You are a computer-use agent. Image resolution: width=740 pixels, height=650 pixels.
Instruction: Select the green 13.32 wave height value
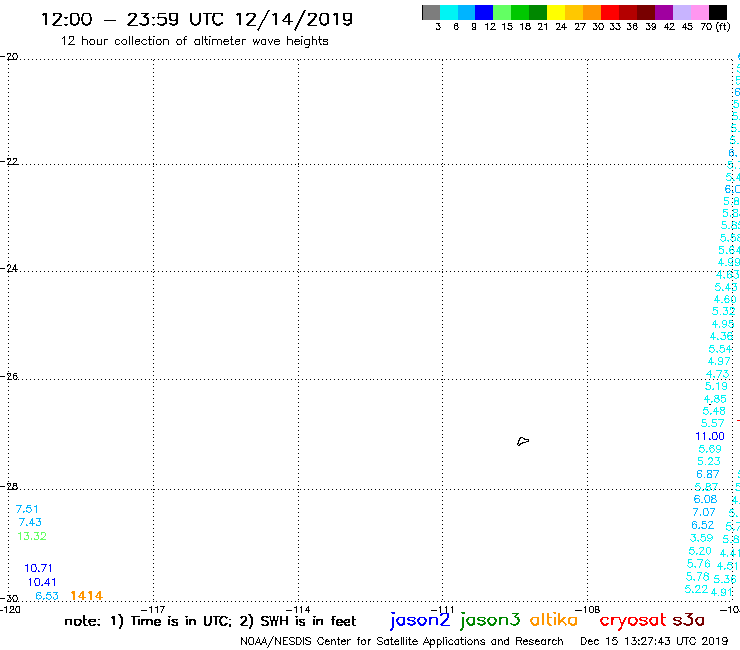32,536
